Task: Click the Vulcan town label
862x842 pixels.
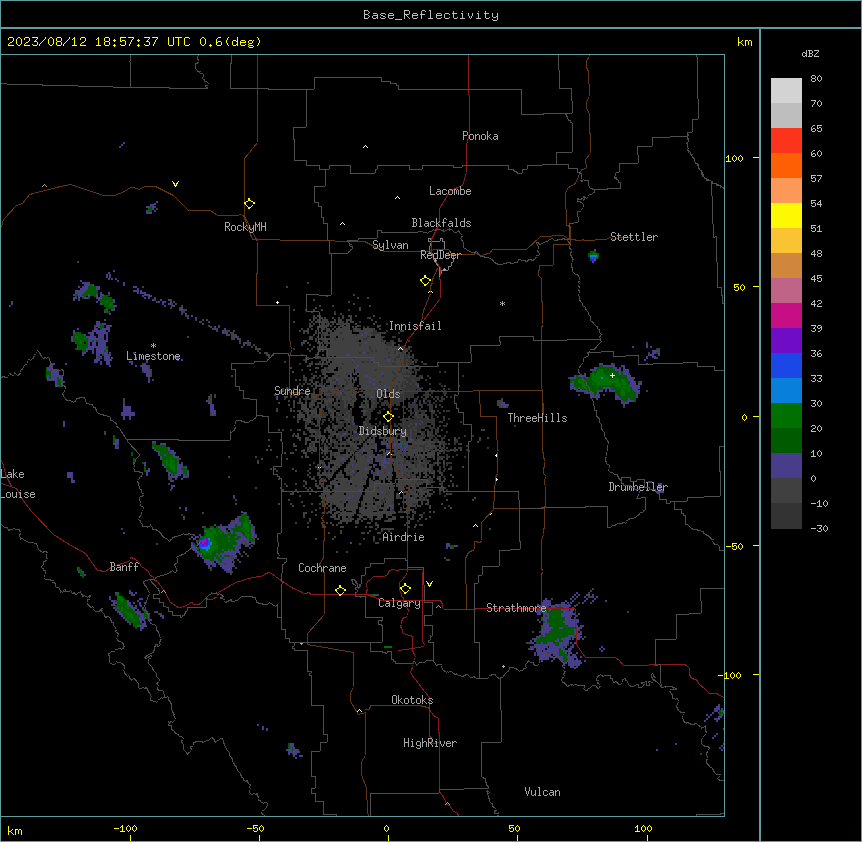Action: pyautogui.click(x=543, y=792)
